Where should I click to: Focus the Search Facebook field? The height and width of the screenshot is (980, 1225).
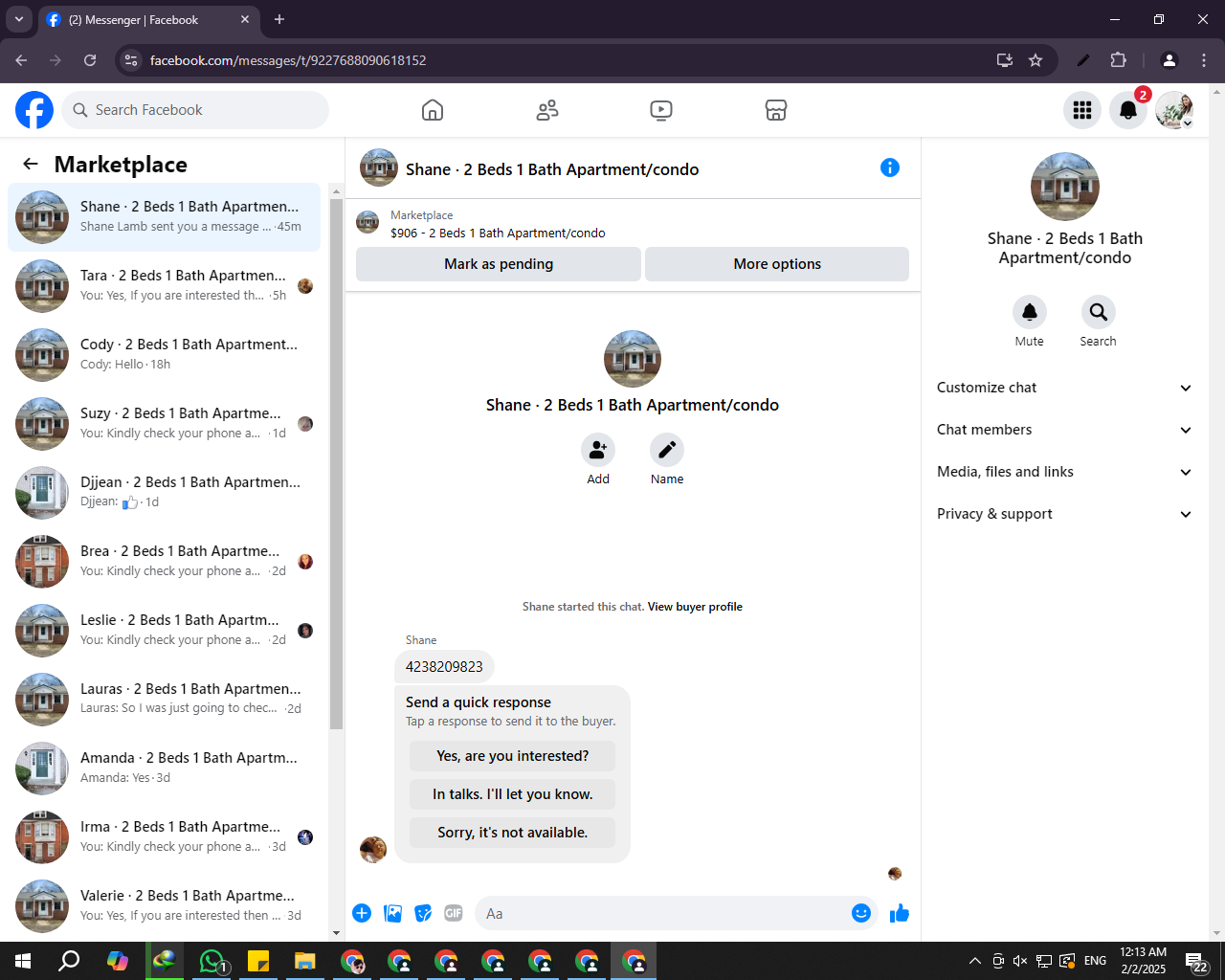click(195, 110)
